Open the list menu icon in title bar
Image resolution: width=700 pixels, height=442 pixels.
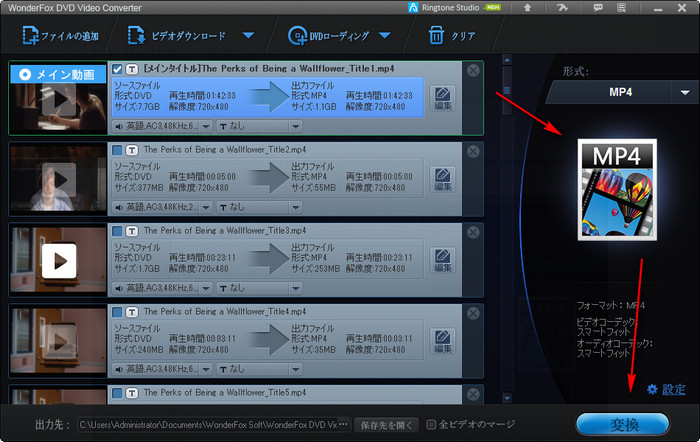click(x=621, y=8)
